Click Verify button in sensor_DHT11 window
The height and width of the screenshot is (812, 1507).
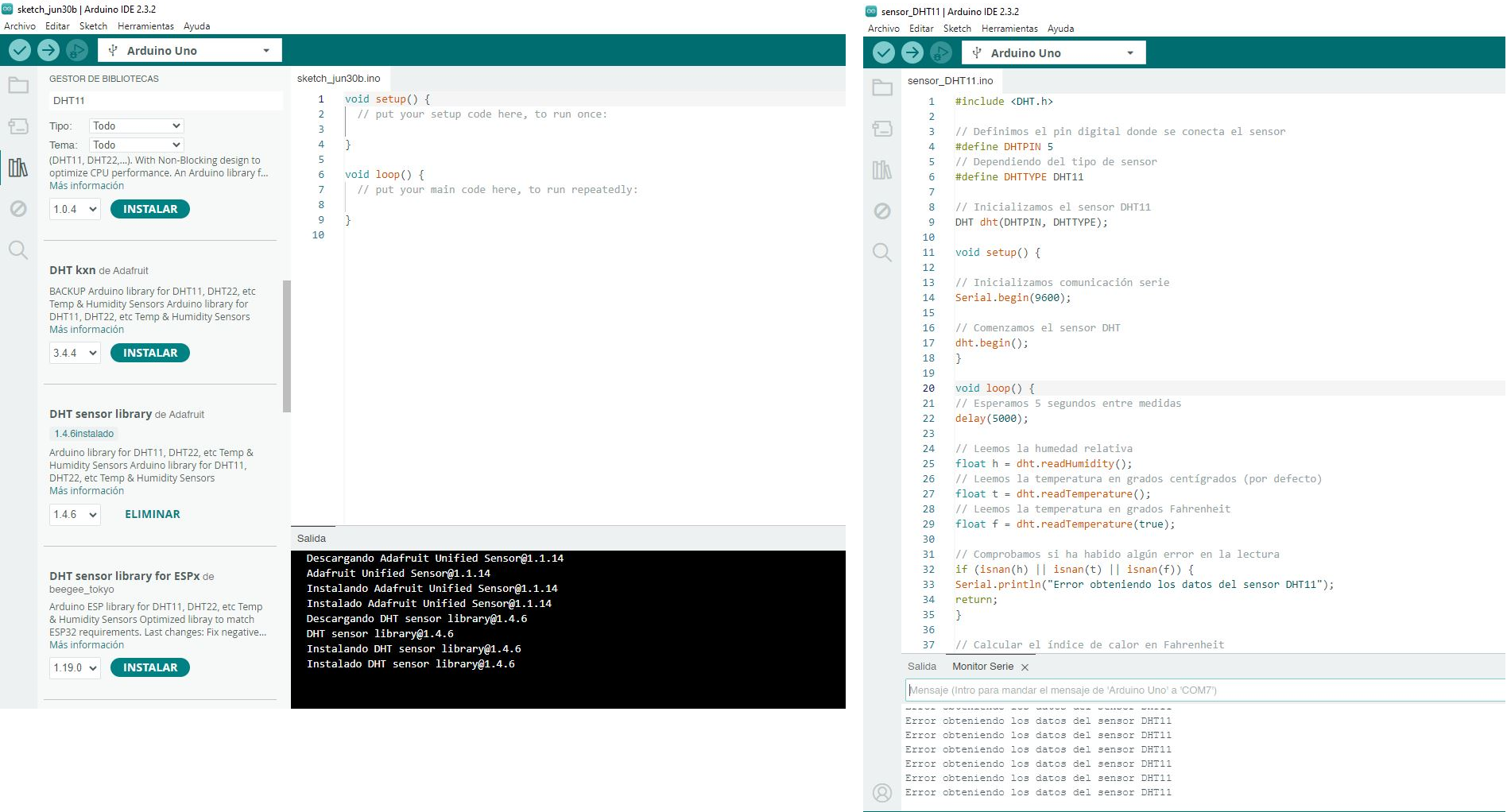pos(884,52)
